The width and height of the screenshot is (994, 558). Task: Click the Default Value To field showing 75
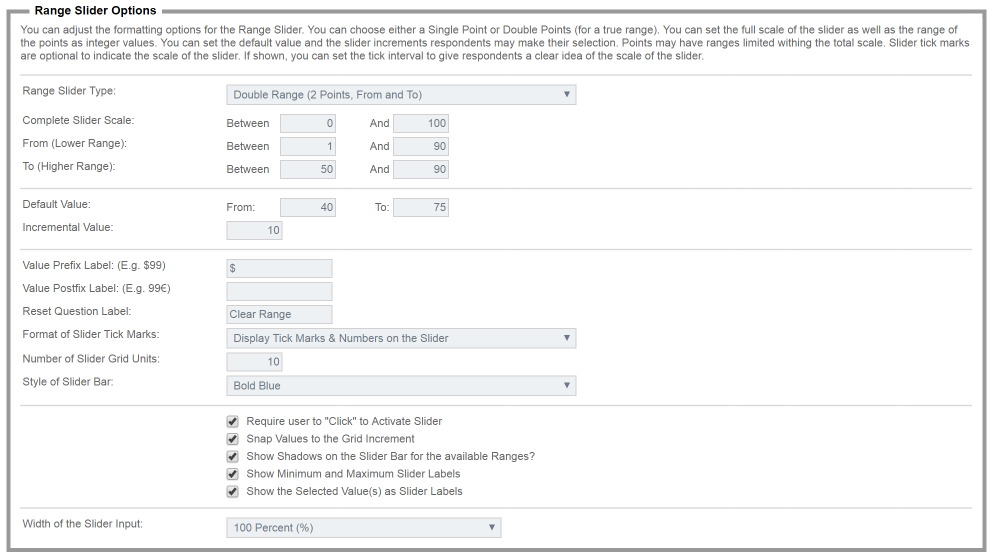[x=420, y=208]
